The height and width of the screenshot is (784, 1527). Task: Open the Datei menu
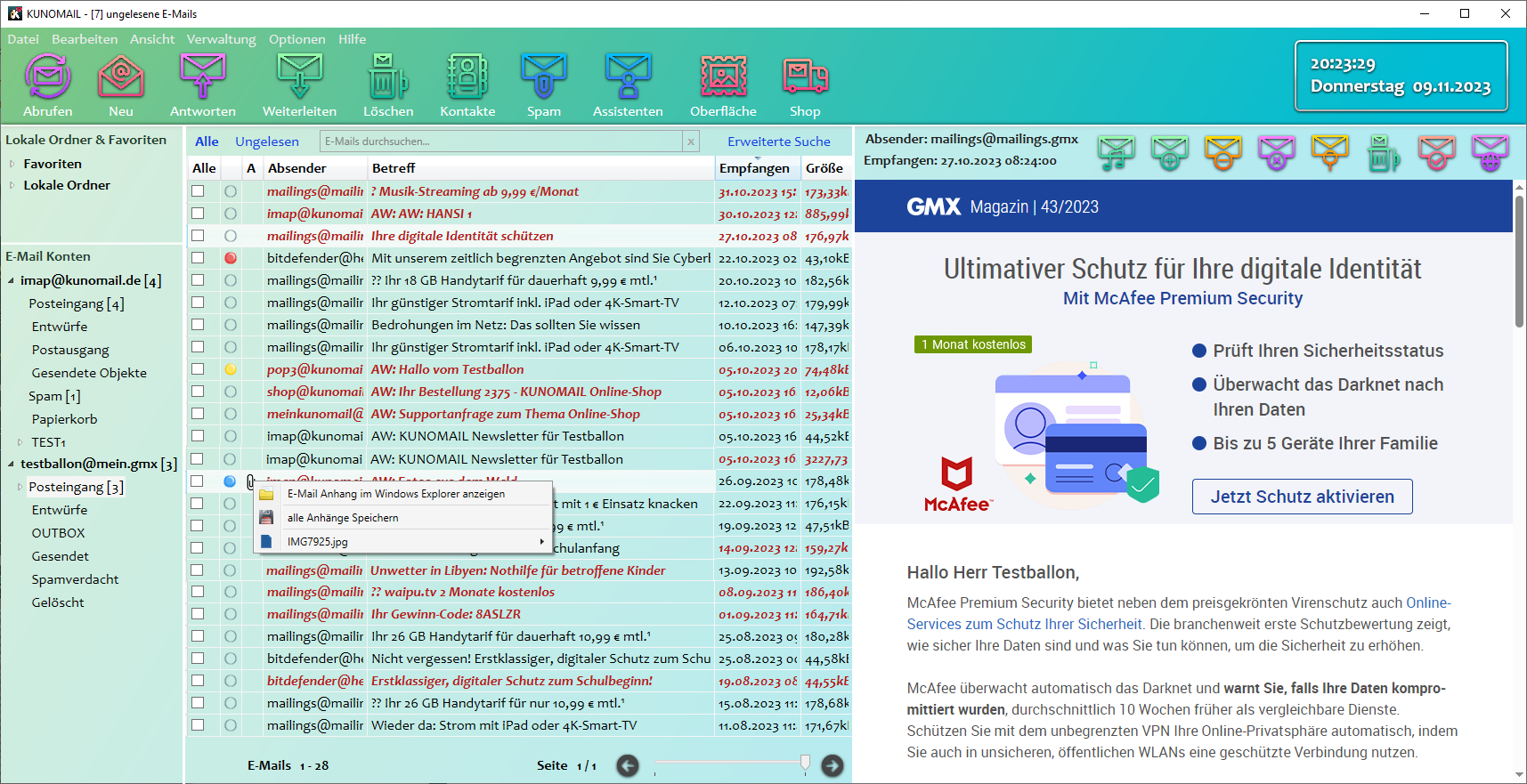tap(23, 39)
